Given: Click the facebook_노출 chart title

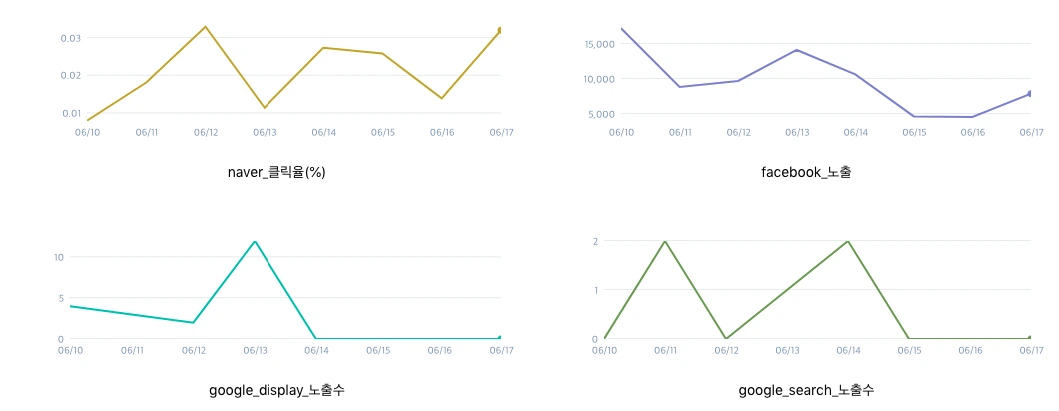Looking at the screenshot, I should coord(806,172).
